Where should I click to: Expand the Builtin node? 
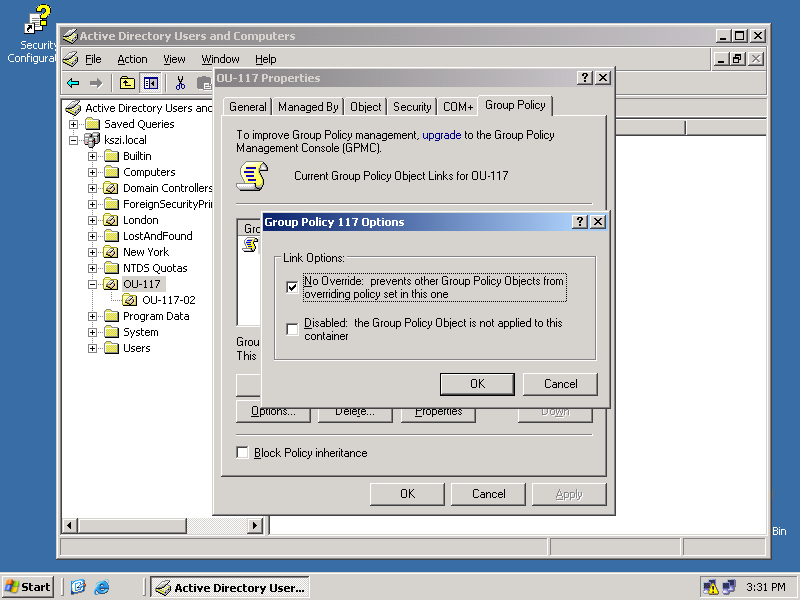pos(92,156)
